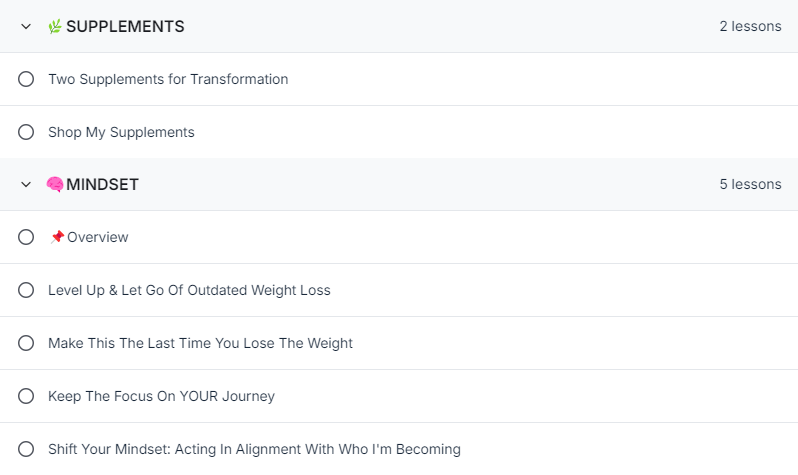
Task: Click the pink brain icon beside MINDSET
Action: point(55,184)
